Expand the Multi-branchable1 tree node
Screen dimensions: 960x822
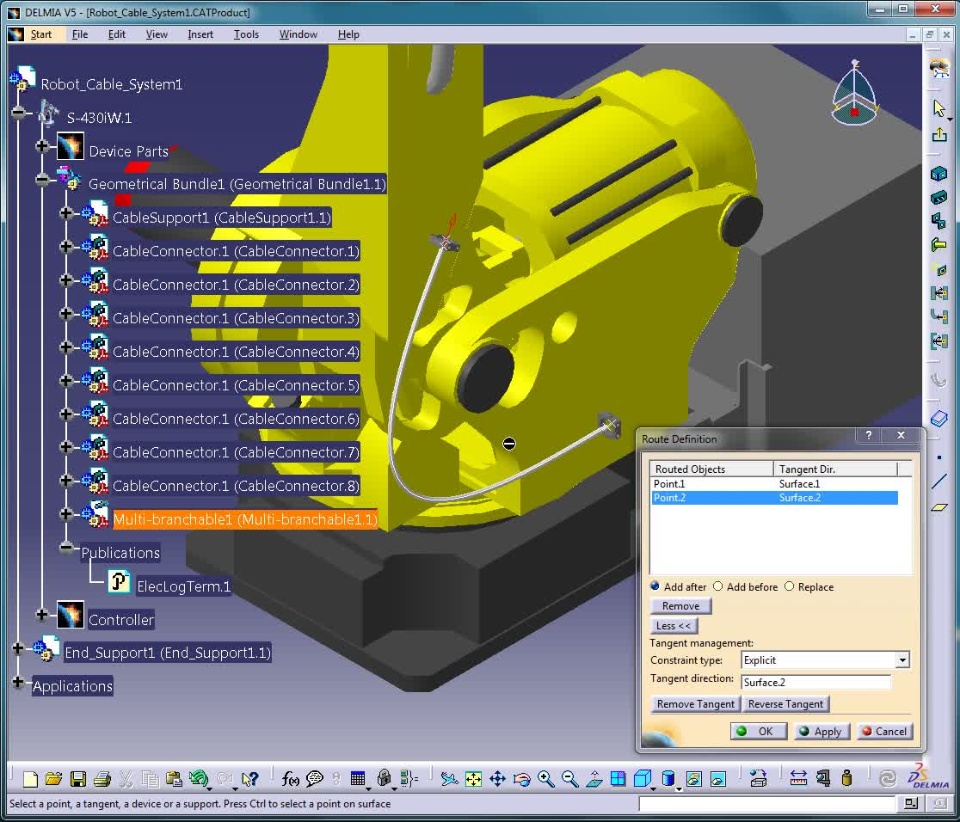(66, 514)
